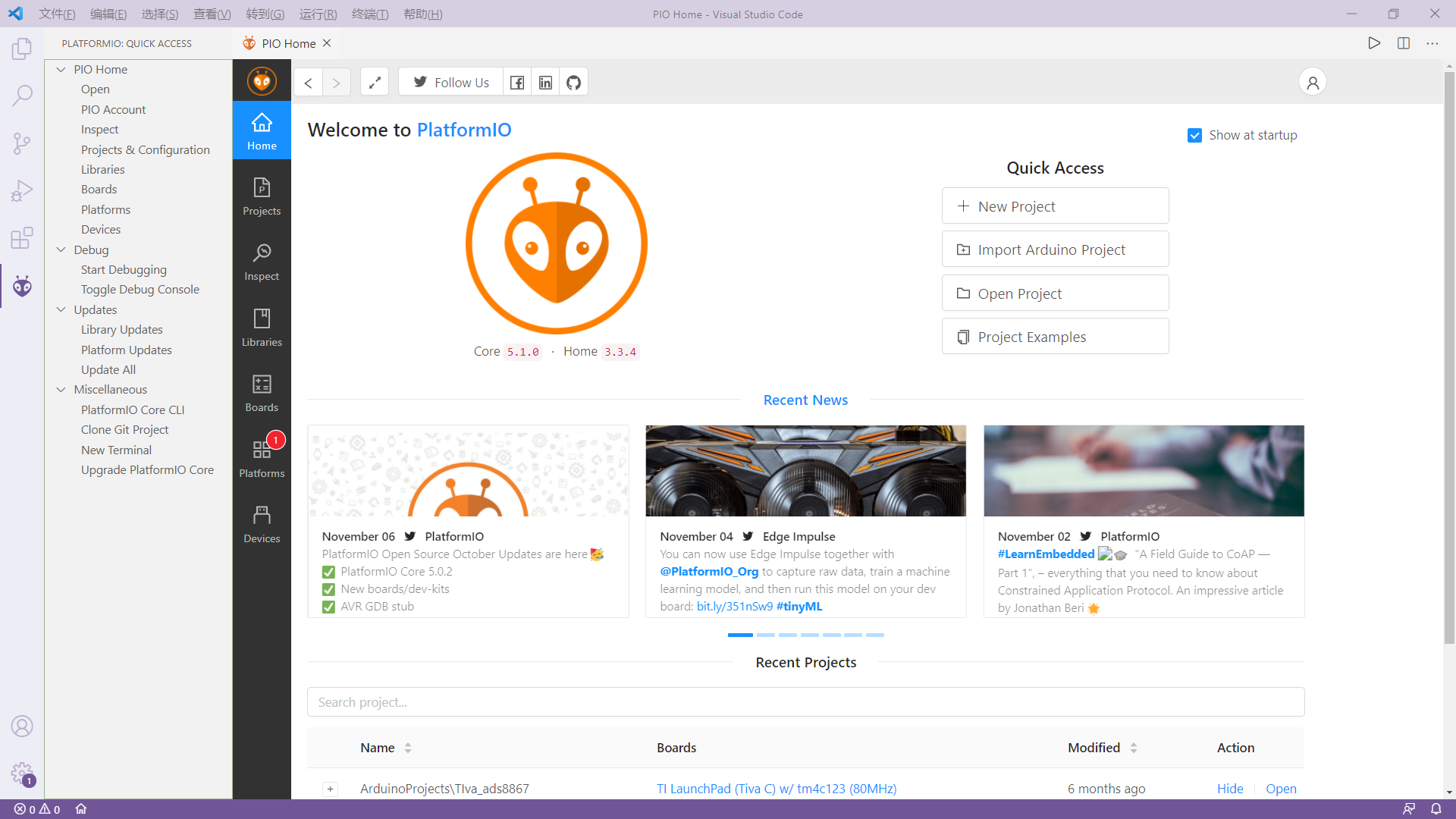
Task: Click the Search project input field
Action: coord(805,702)
